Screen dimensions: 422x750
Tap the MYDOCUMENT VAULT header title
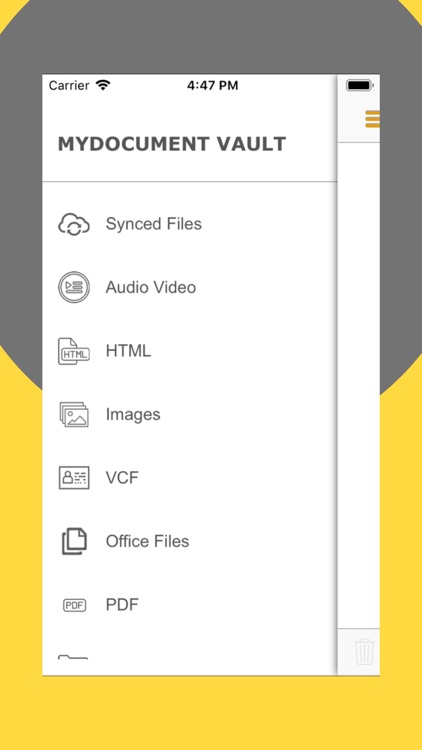(x=172, y=144)
